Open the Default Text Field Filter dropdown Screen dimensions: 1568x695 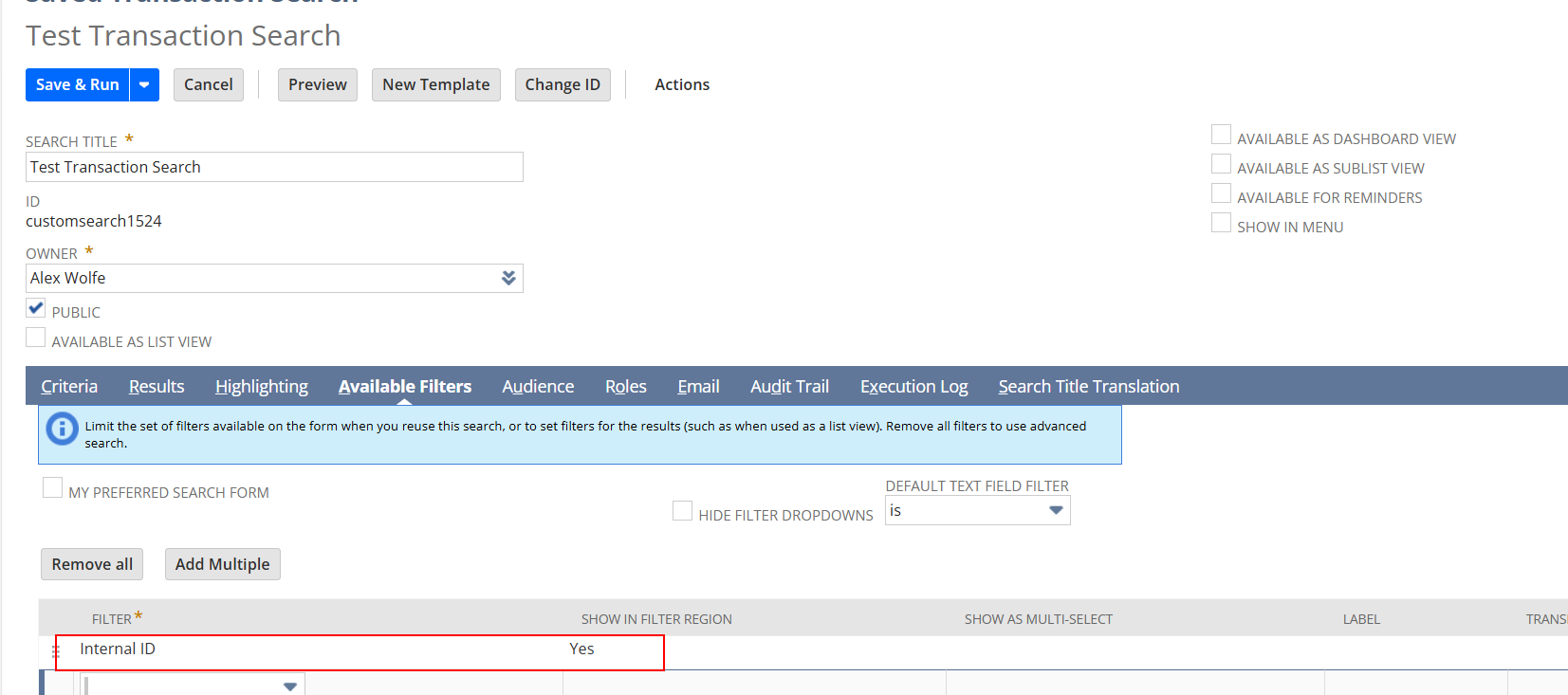[x=1055, y=510]
